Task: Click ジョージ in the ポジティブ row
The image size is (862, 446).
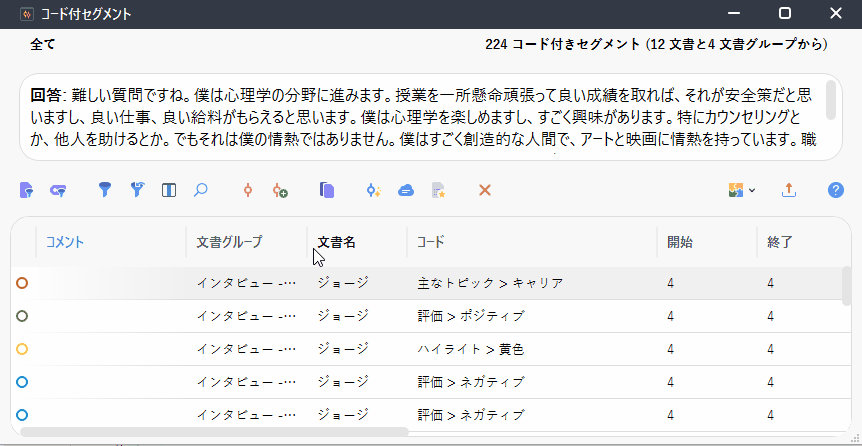Action: (343, 316)
